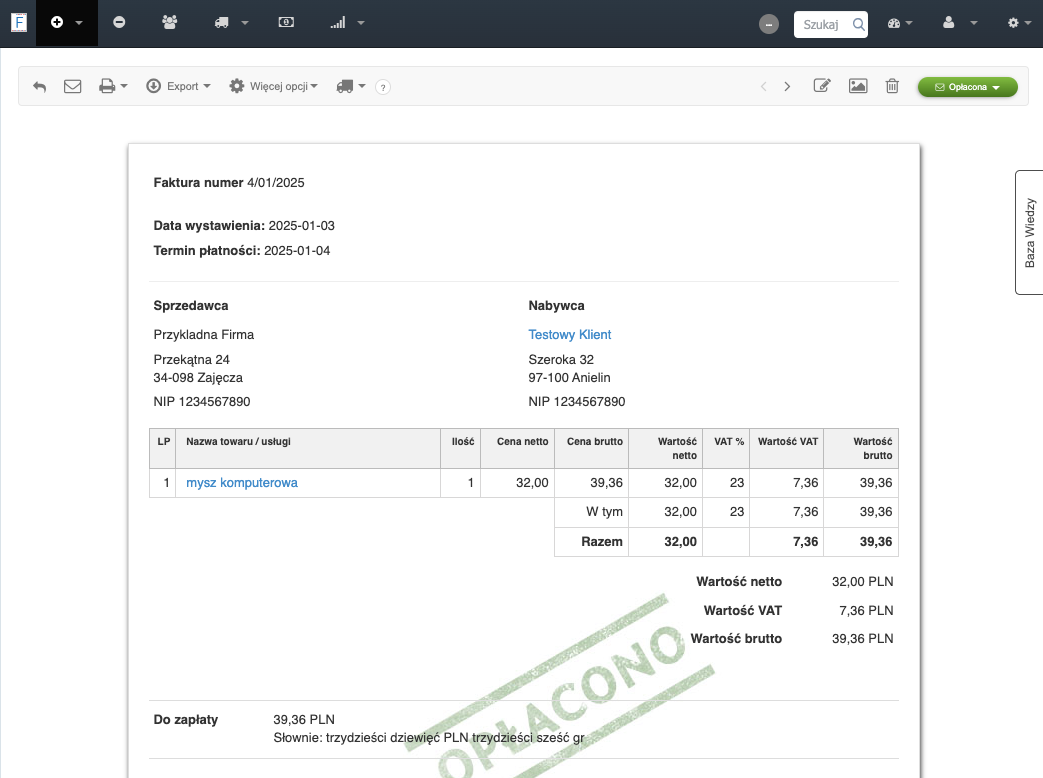Open the Fakturownia F logo home
The width and height of the screenshot is (1043, 778).
[x=19, y=23]
